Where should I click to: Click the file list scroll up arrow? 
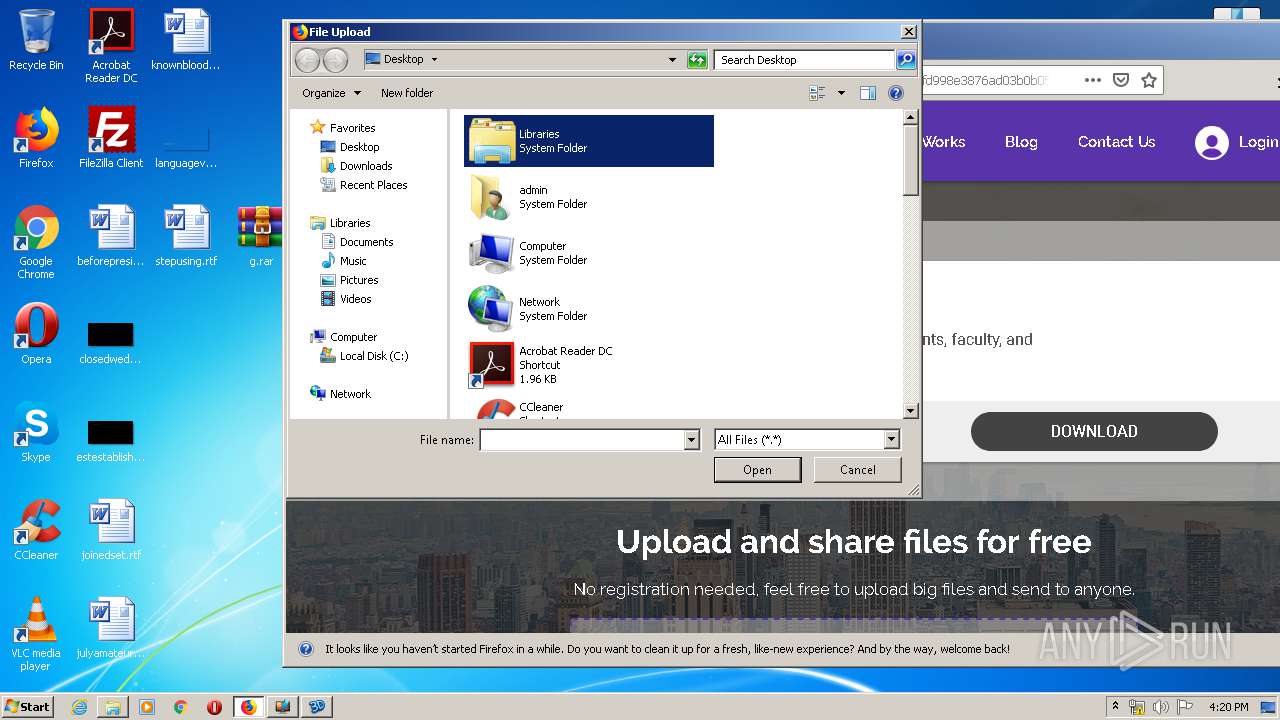click(x=910, y=117)
